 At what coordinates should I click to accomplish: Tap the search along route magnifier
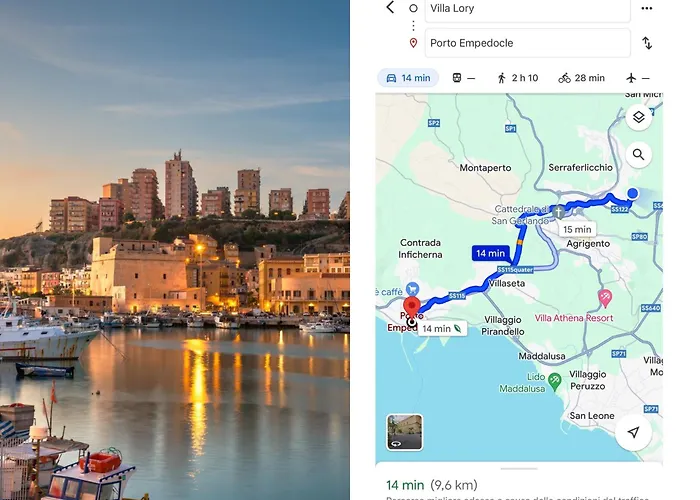pos(637,155)
